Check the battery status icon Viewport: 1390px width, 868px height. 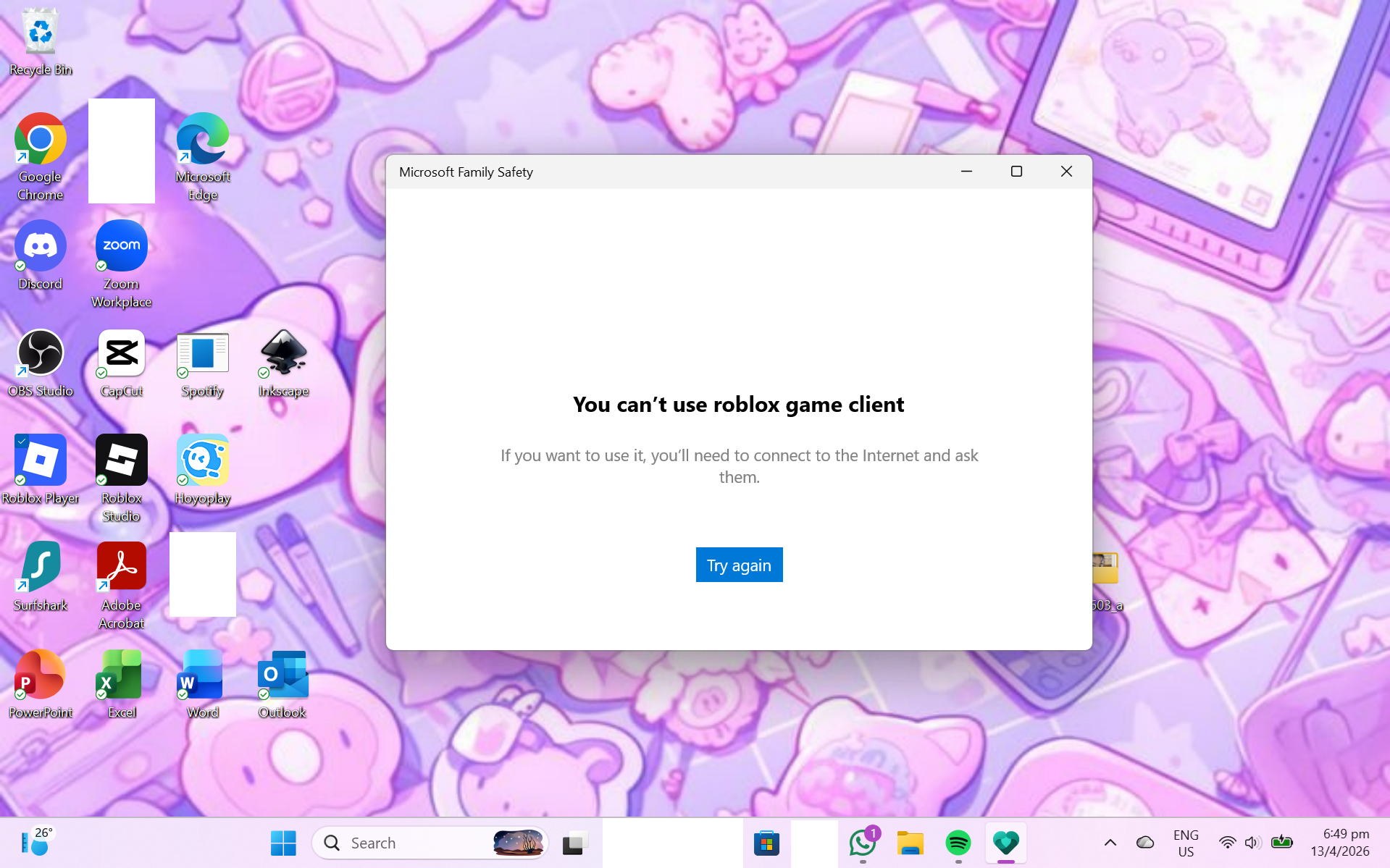click(1282, 842)
